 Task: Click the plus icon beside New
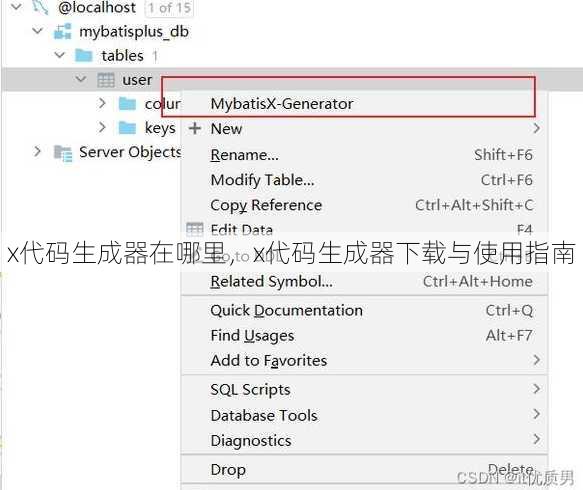point(195,129)
